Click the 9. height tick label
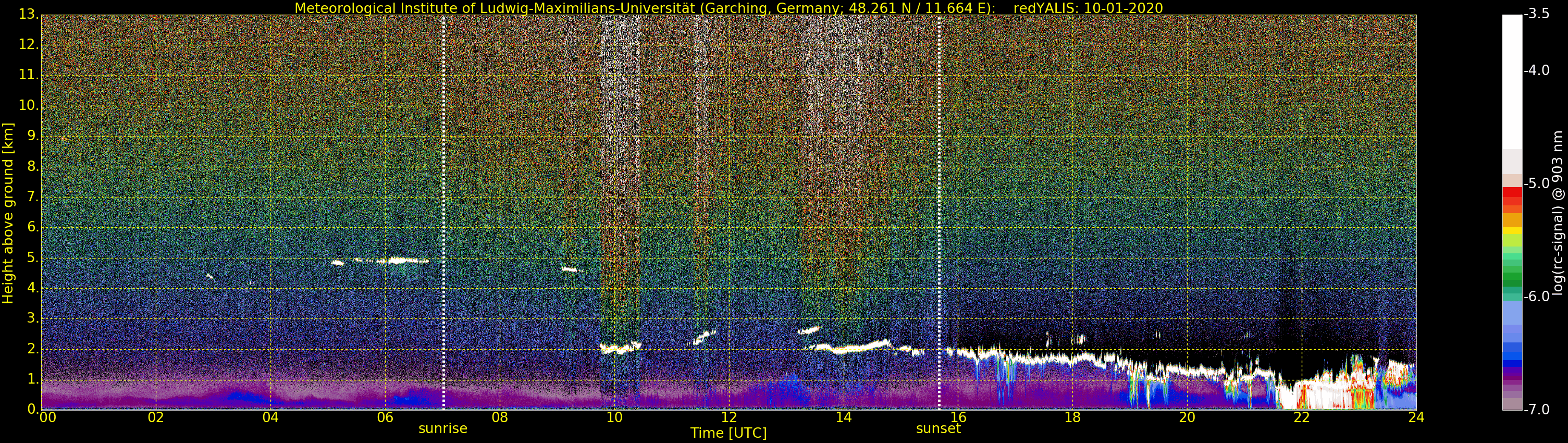 [33, 136]
